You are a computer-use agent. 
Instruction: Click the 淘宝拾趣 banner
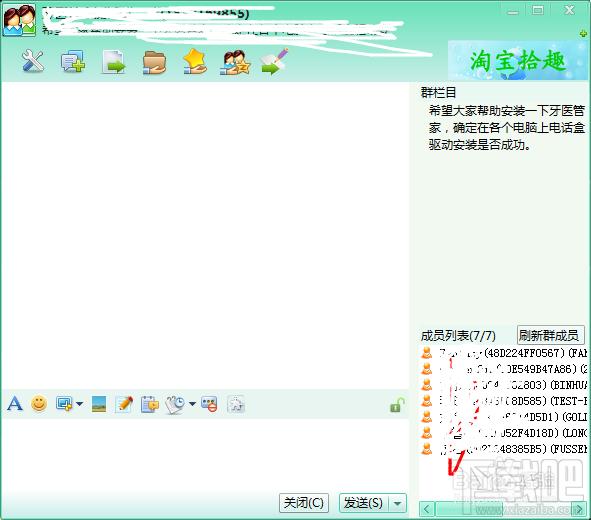click(519, 60)
